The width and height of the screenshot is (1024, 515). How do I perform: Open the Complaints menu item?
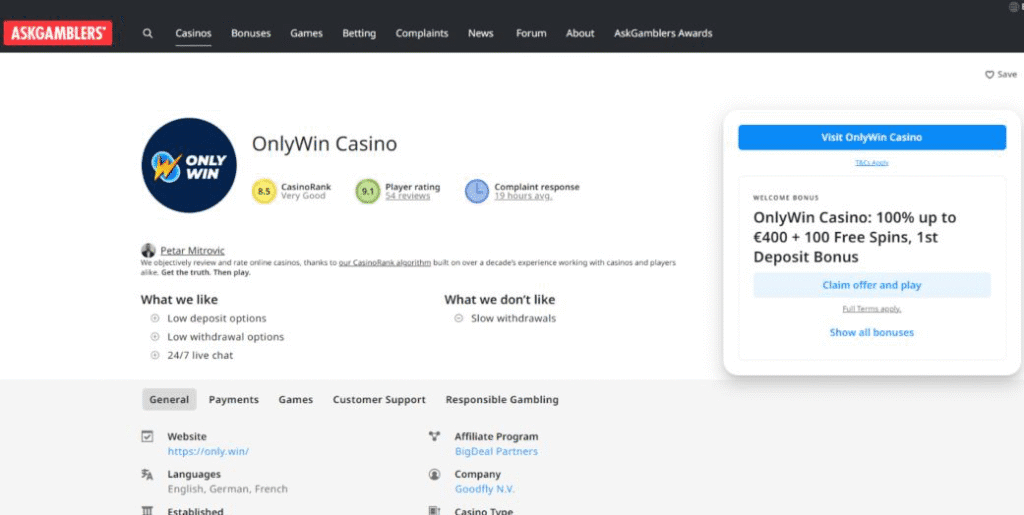[x=422, y=33]
